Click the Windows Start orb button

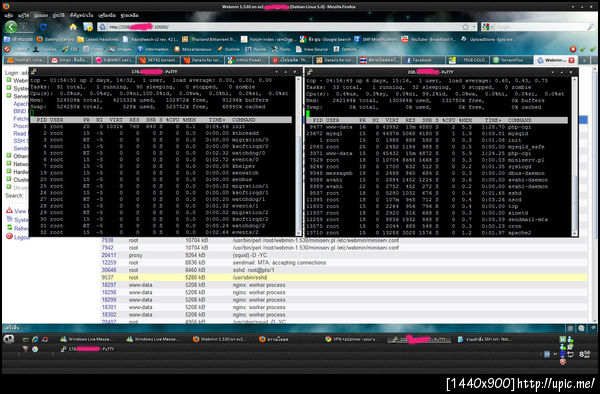coord(9,339)
